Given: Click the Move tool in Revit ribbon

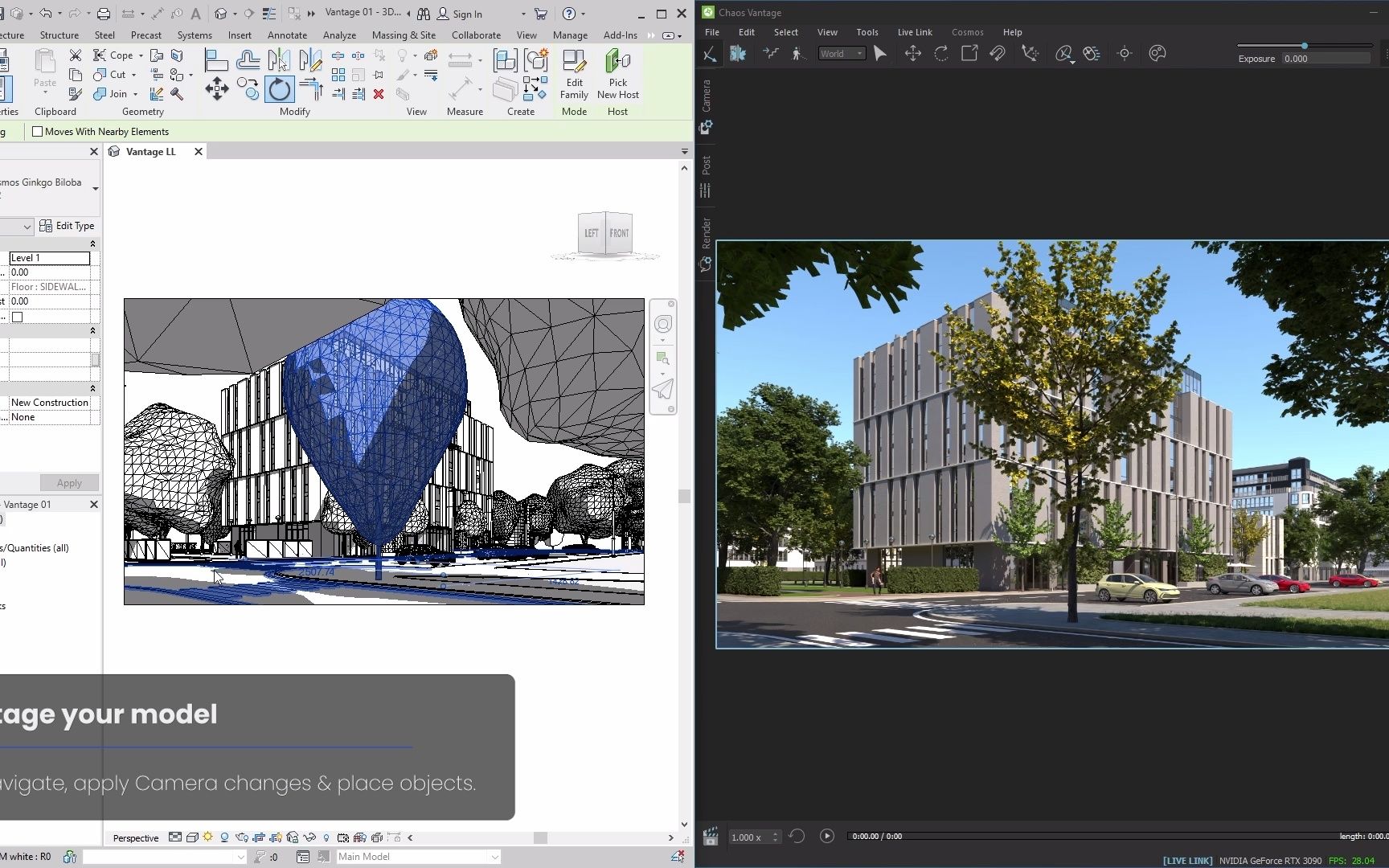Looking at the screenshot, I should pos(216,89).
